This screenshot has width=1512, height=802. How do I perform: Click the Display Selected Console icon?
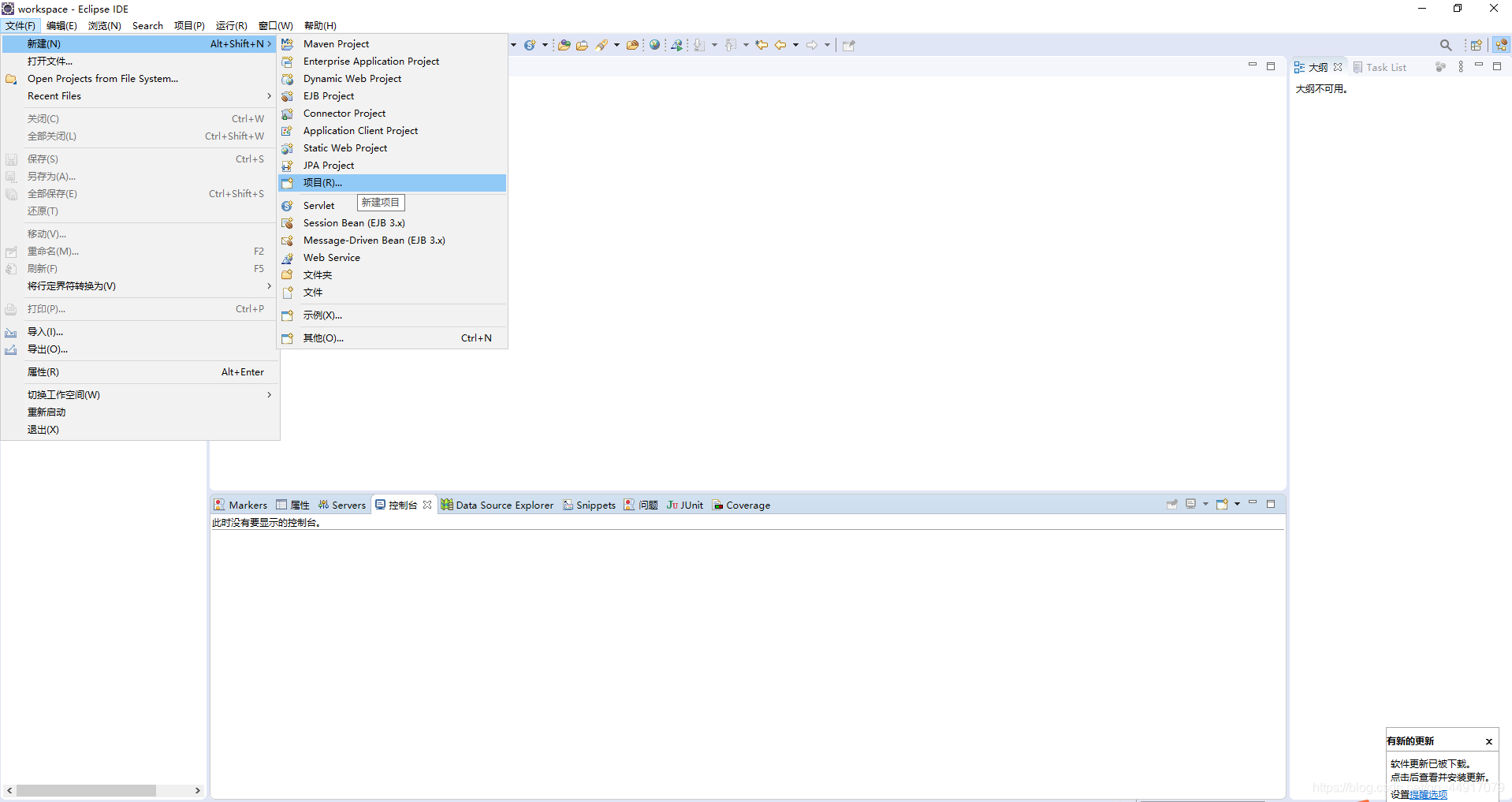coord(1191,504)
